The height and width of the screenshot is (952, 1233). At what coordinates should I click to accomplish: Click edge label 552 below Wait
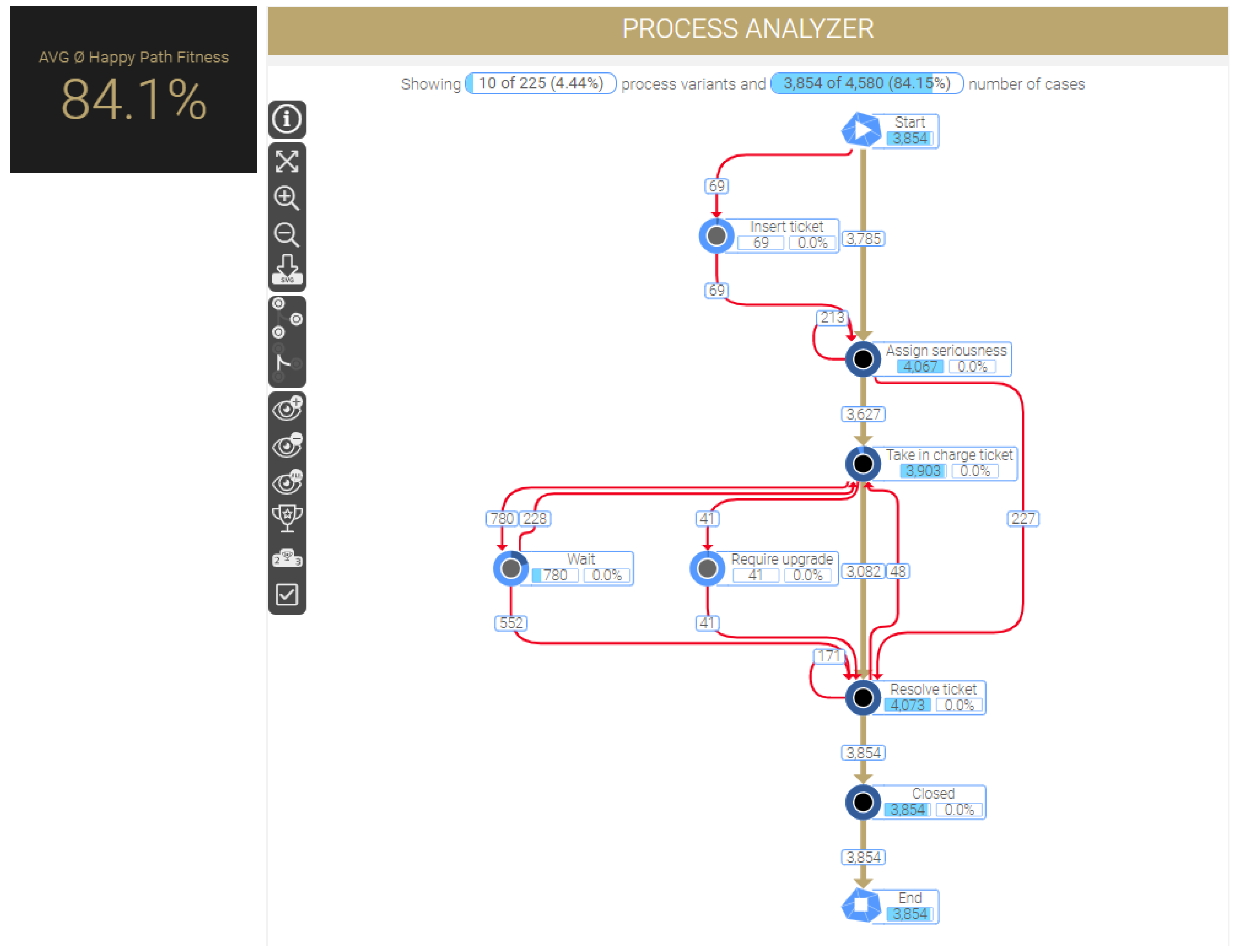click(511, 624)
